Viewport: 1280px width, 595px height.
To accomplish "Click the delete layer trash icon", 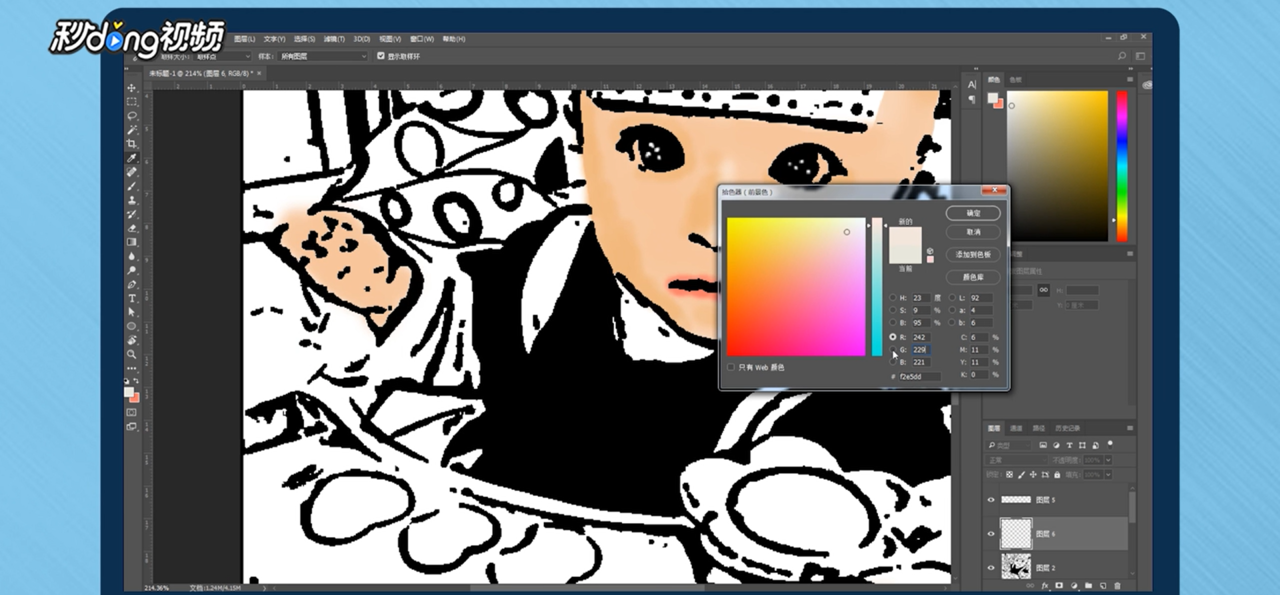I will click(1117, 586).
